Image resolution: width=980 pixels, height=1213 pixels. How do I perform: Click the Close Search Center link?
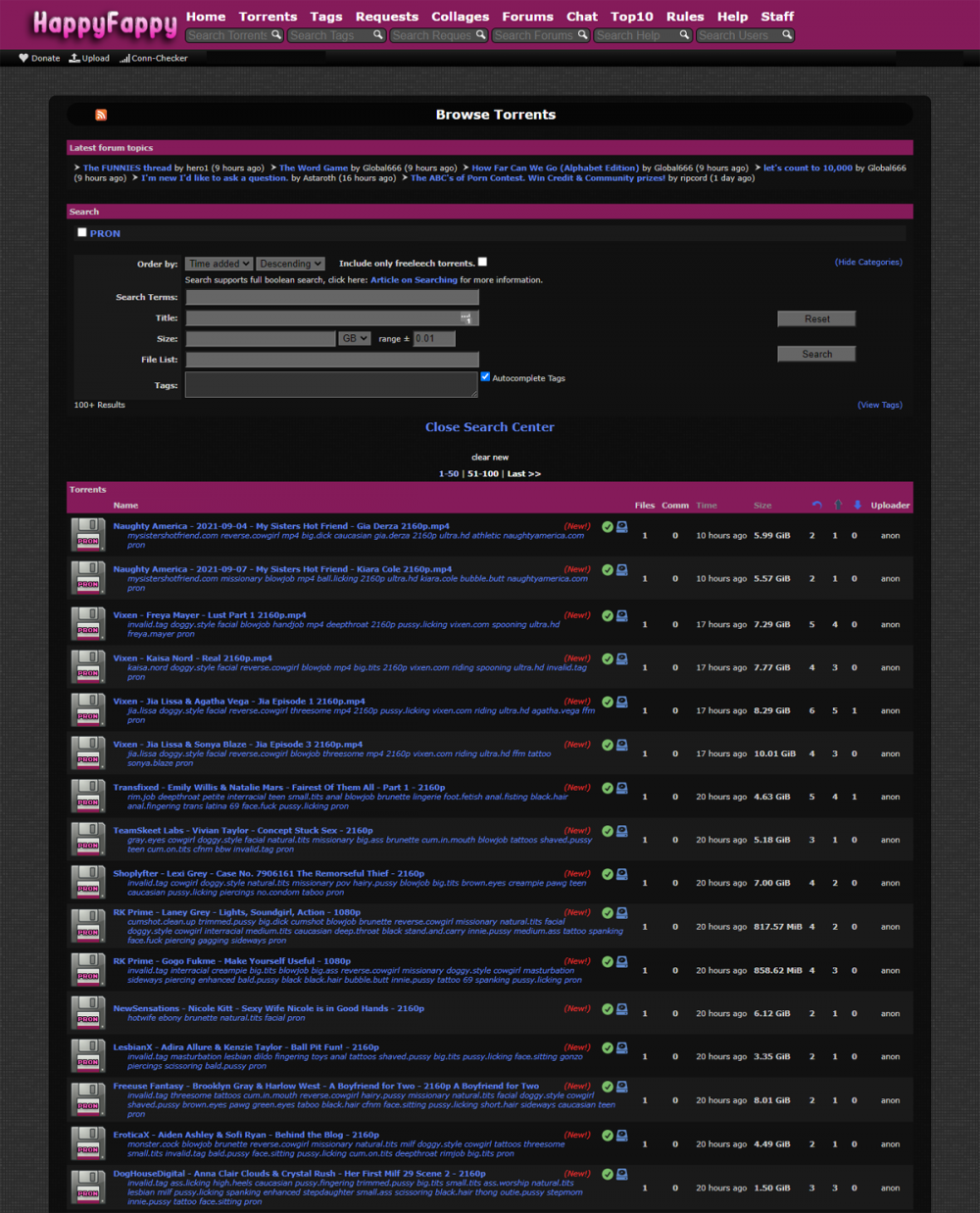489,427
